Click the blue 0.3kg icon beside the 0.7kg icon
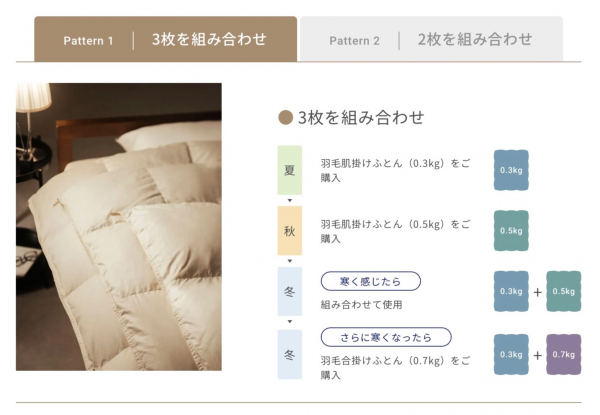Image resolution: width=600 pixels, height=415 pixels. pyautogui.click(x=511, y=355)
